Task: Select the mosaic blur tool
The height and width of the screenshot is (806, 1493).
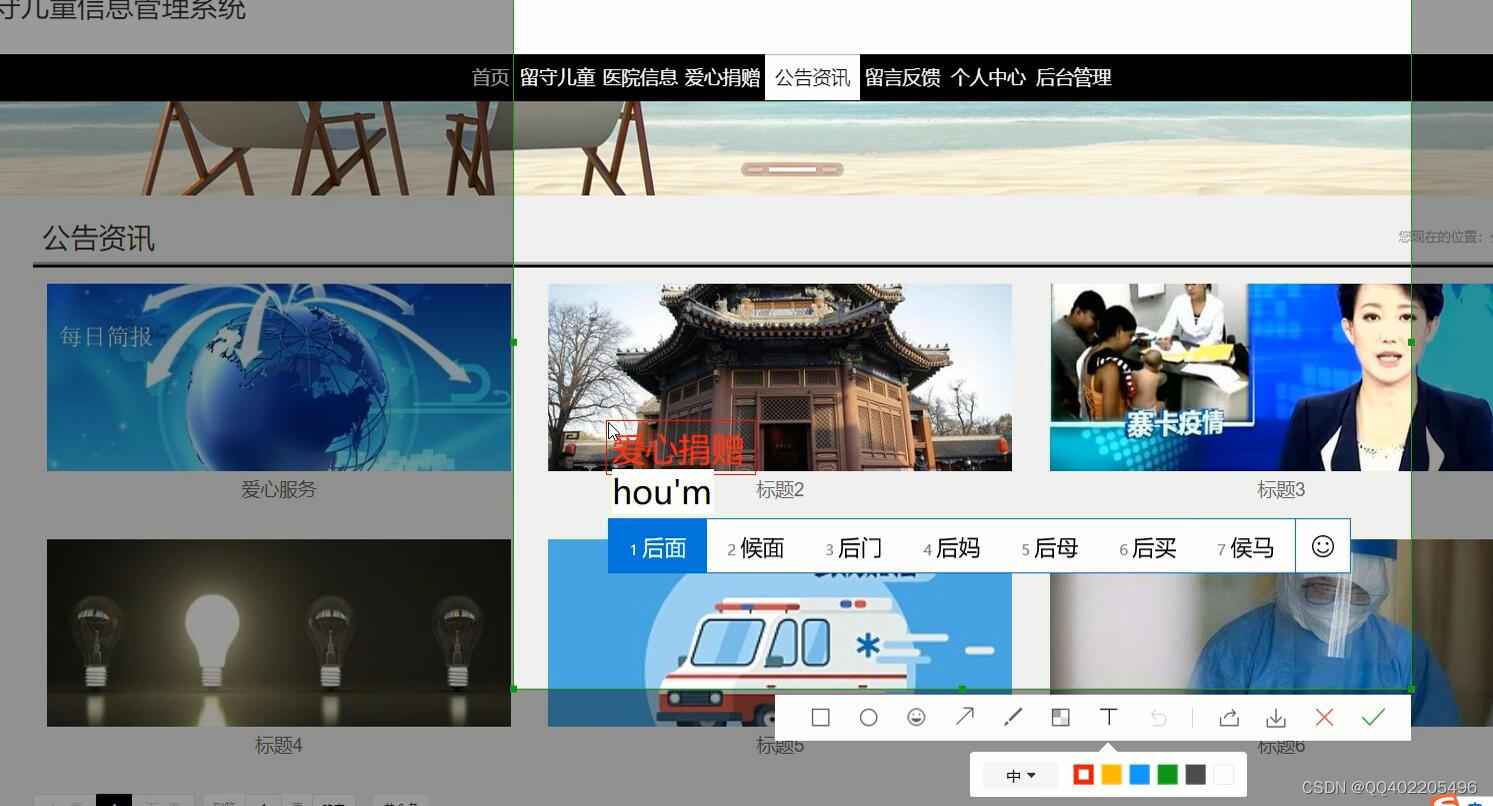Action: [x=1060, y=717]
